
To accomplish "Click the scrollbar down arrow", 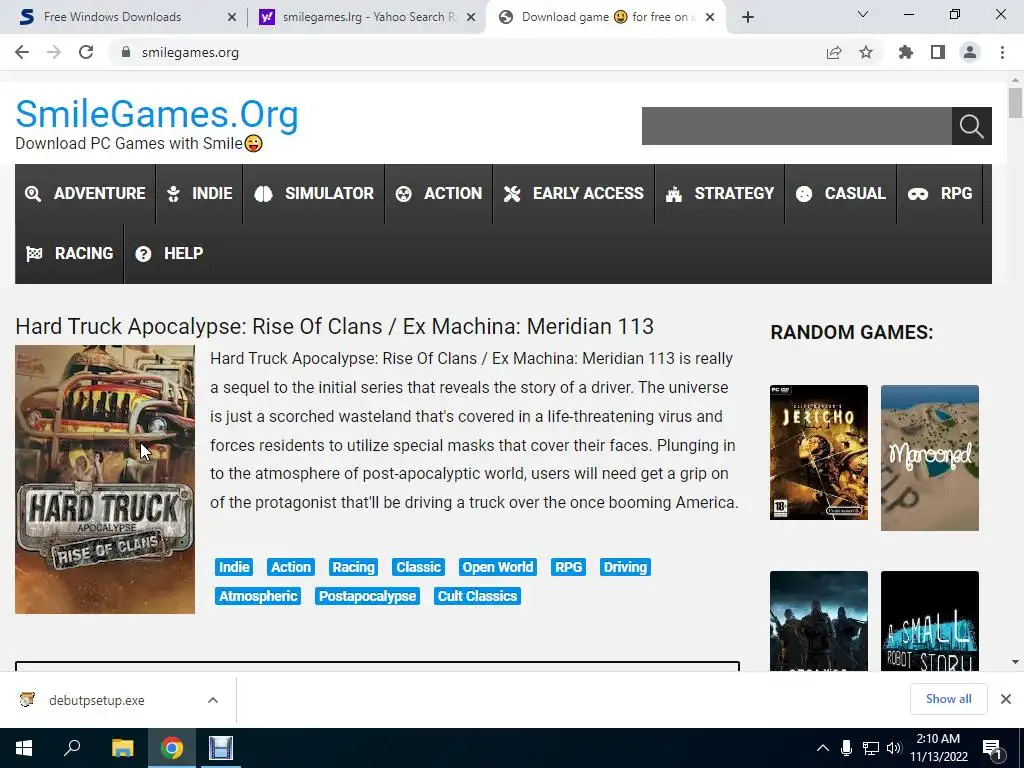I will pyautogui.click(x=1015, y=662).
